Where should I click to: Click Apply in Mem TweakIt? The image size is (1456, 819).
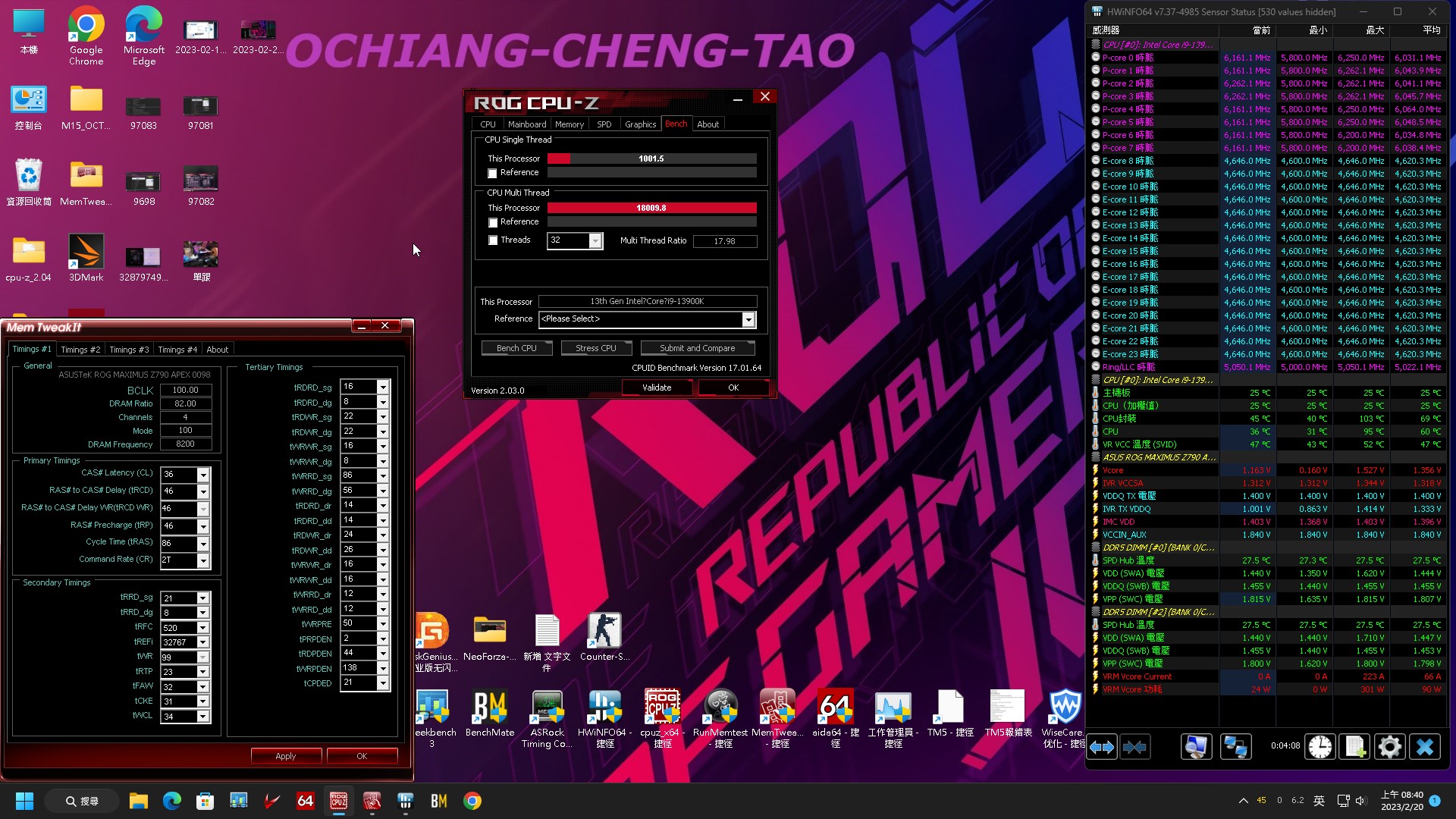click(x=286, y=755)
